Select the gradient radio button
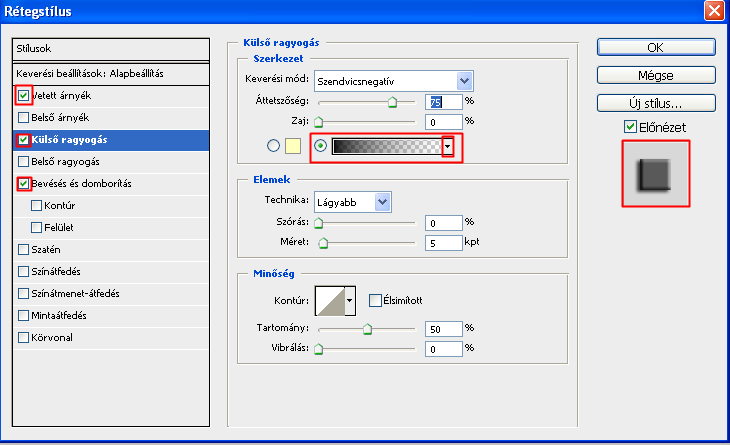730x445 pixels. (x=320, y=146)
